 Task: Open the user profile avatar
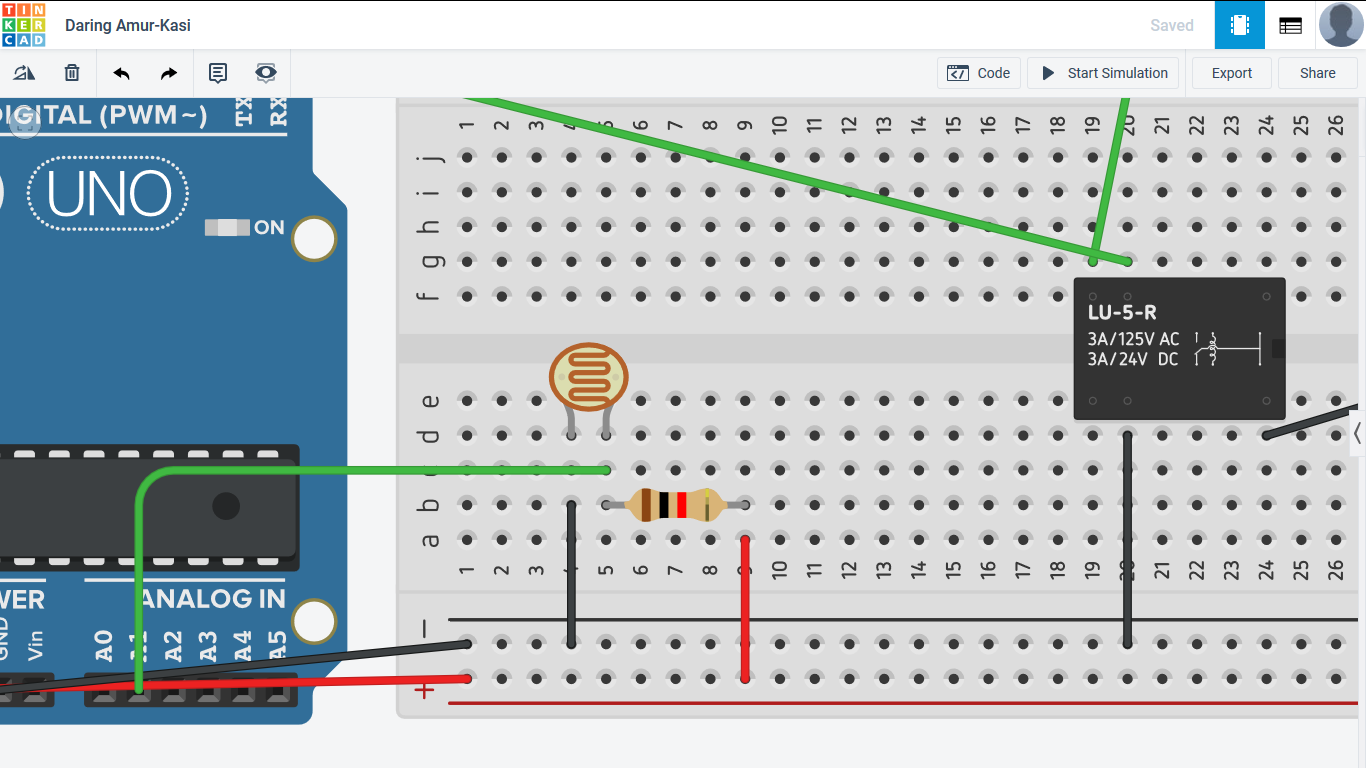pos(1341,25)
